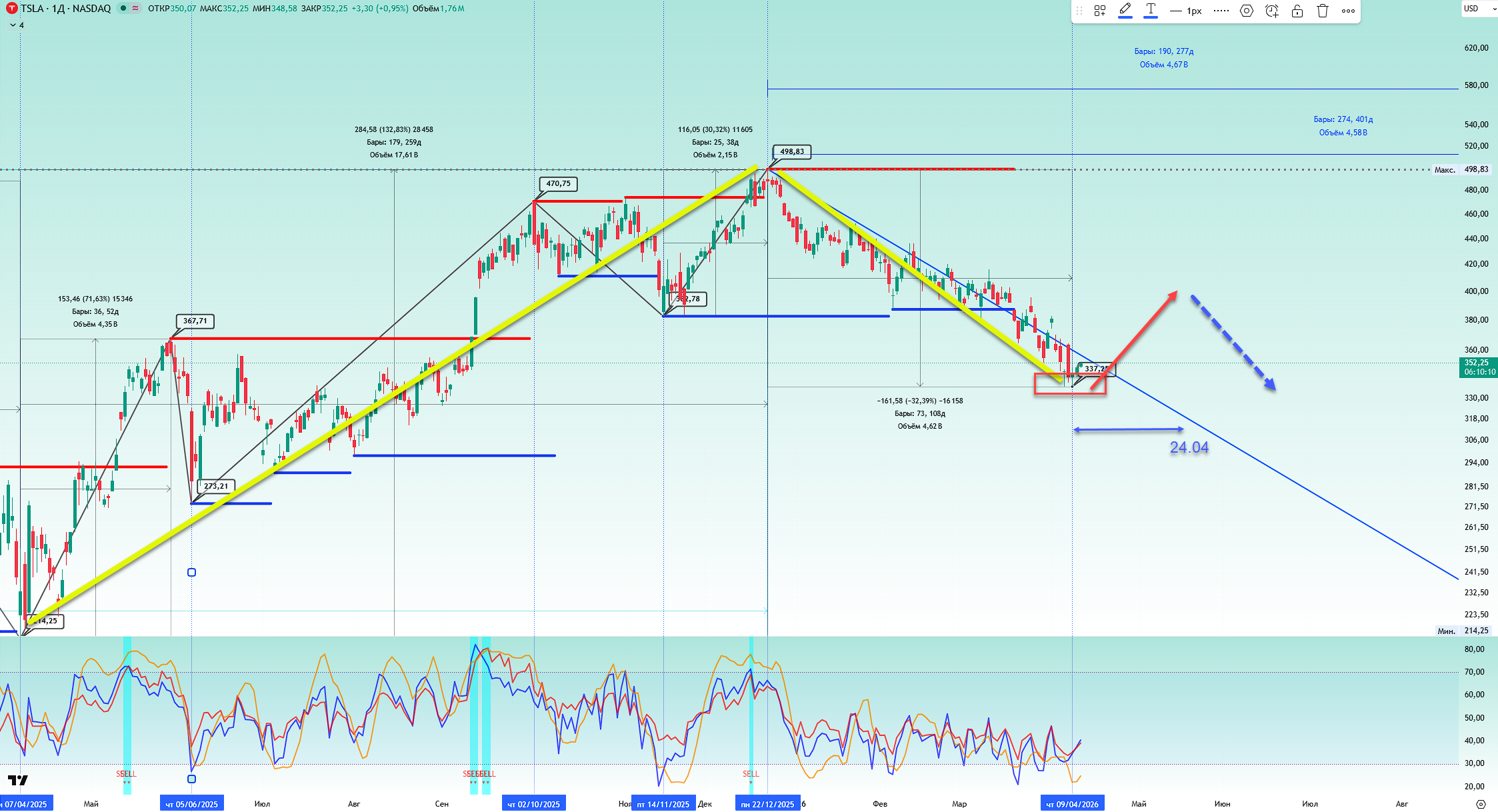Toggle the pink approximate-data indicator

[136, 9]
